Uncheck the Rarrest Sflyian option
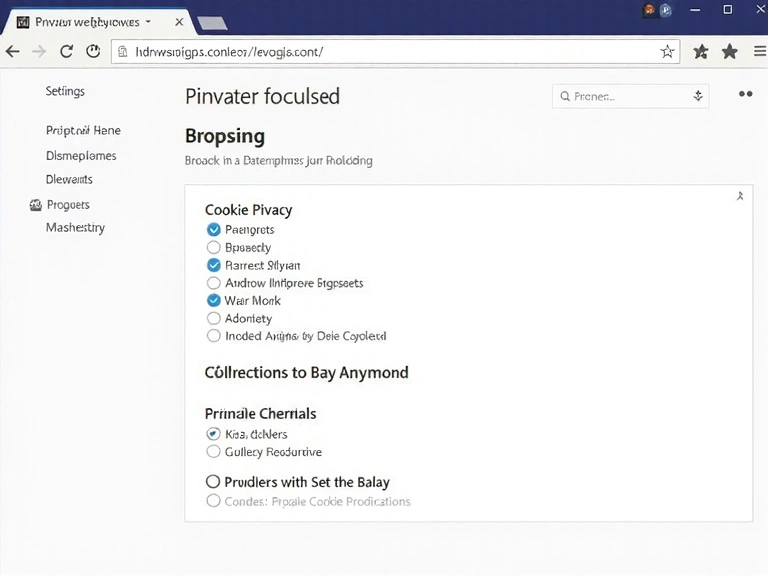The height and width of the screenshot is (576, 768). 214,265
